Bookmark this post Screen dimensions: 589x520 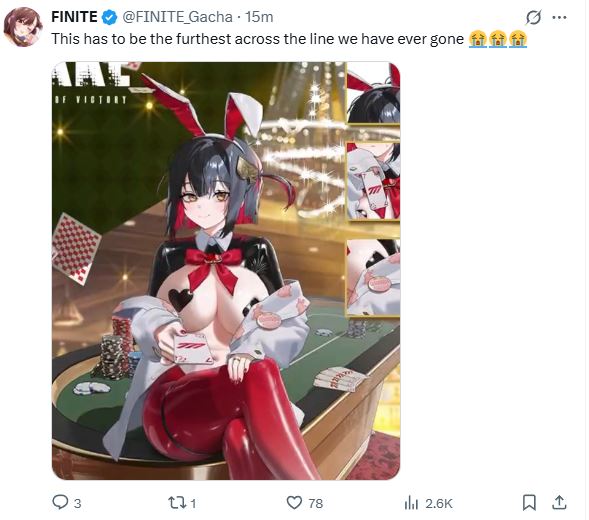pos(529,503)
